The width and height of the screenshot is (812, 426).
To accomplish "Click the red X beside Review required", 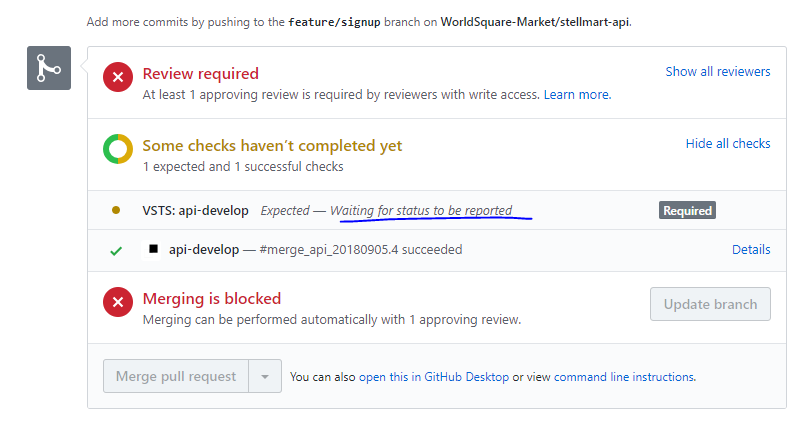I will click(118, 77).
